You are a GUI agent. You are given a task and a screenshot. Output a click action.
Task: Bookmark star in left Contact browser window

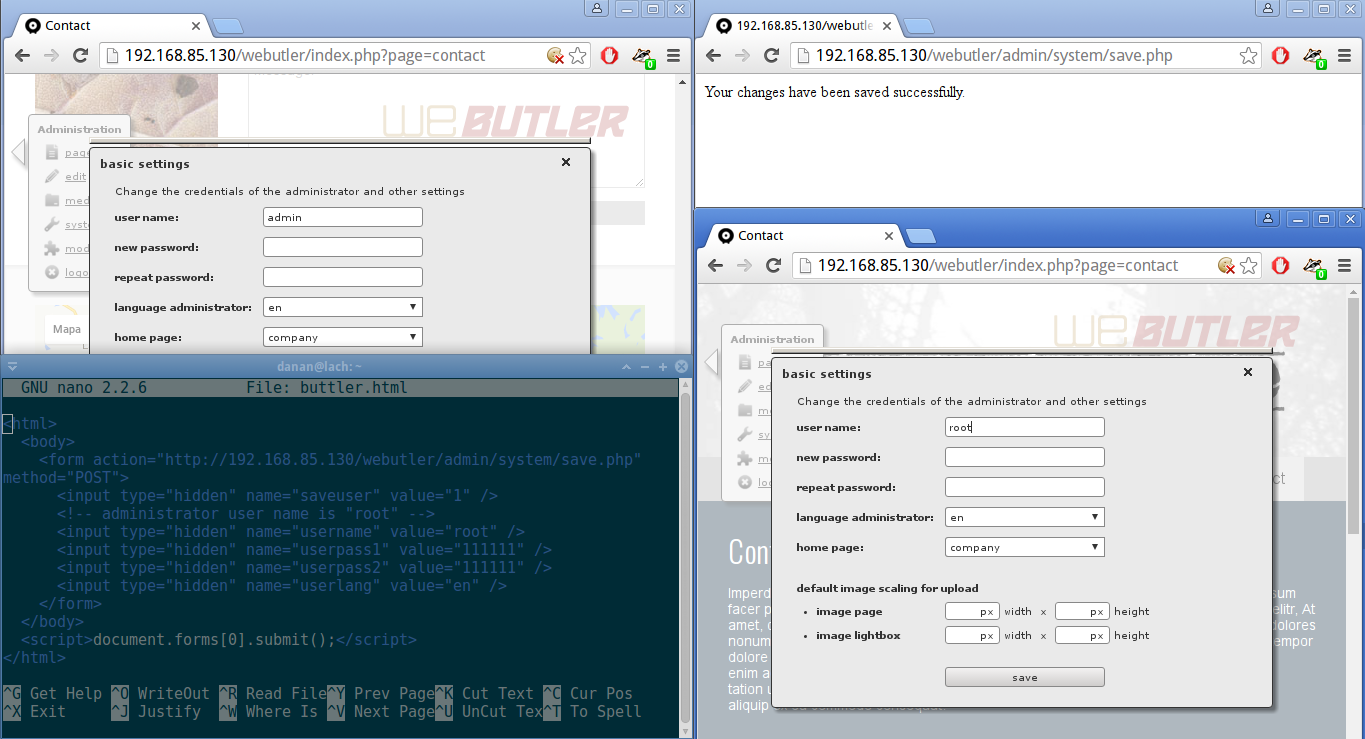click(x=577, y=56)
